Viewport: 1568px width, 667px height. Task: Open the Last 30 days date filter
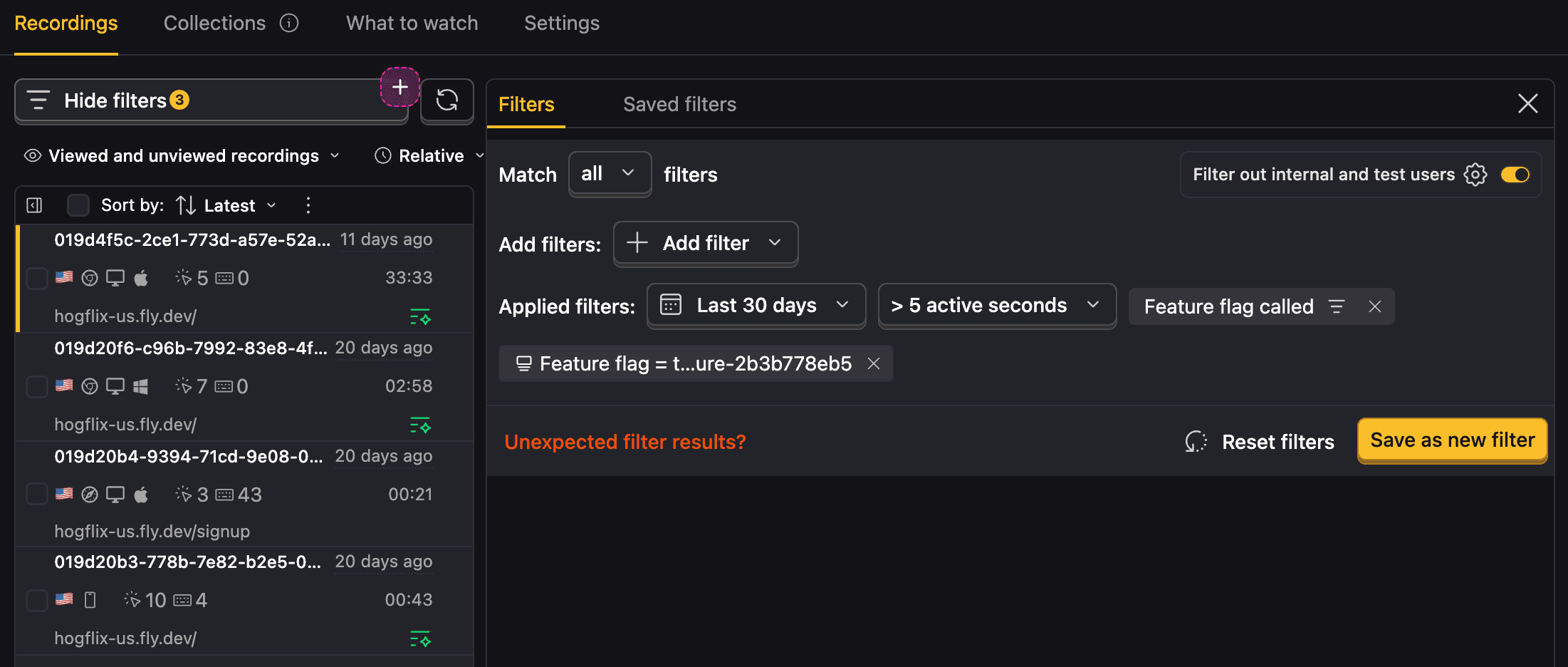756,305
